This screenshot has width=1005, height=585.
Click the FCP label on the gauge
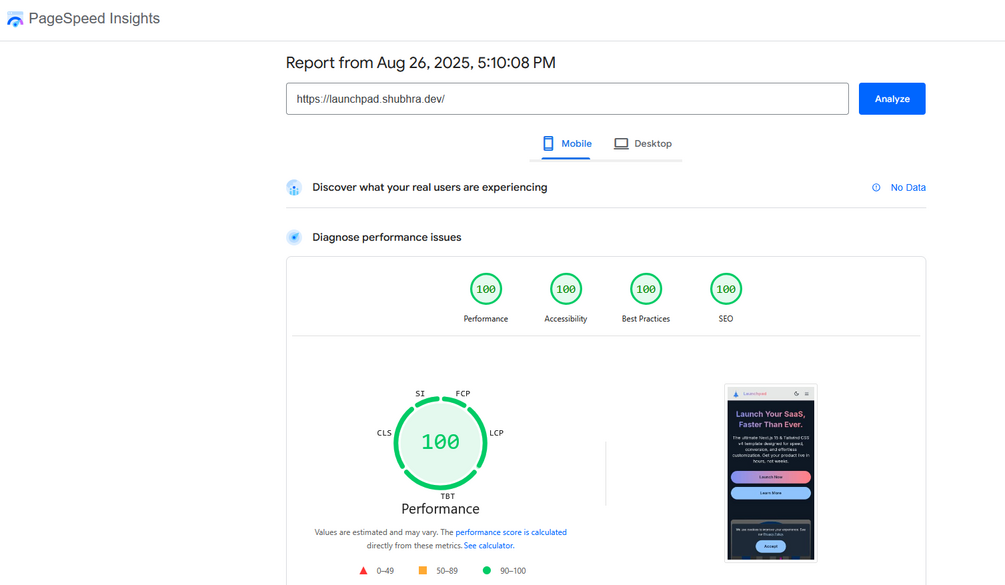click(463, 393)
